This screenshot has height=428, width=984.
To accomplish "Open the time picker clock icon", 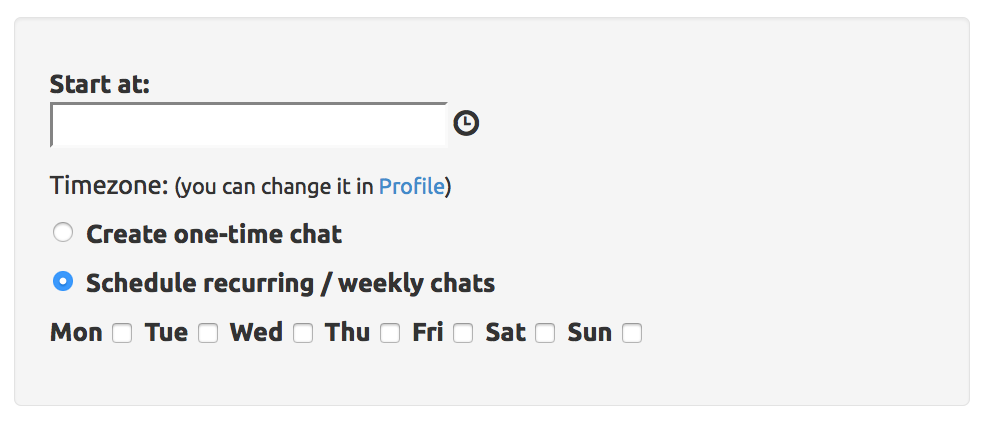I will coord(466,123).
